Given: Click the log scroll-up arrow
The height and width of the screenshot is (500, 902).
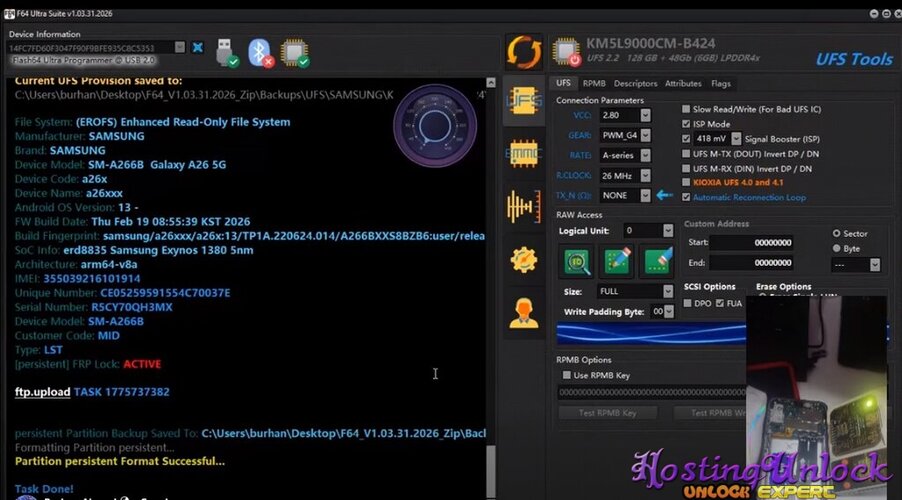Looking at the screenshot, I should (491, 83).
